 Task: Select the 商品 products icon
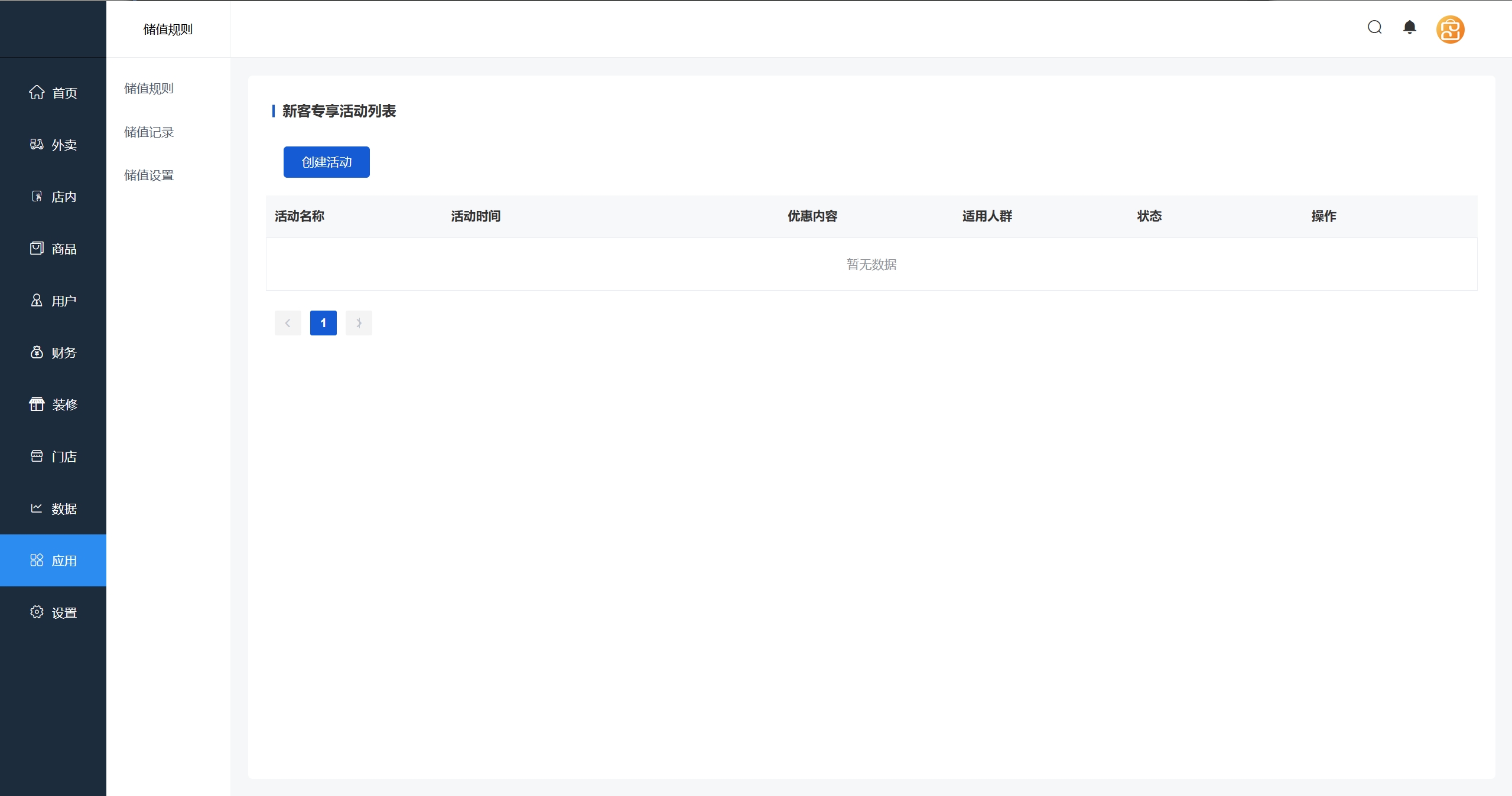pyautogui.click(x=37, y=249)
